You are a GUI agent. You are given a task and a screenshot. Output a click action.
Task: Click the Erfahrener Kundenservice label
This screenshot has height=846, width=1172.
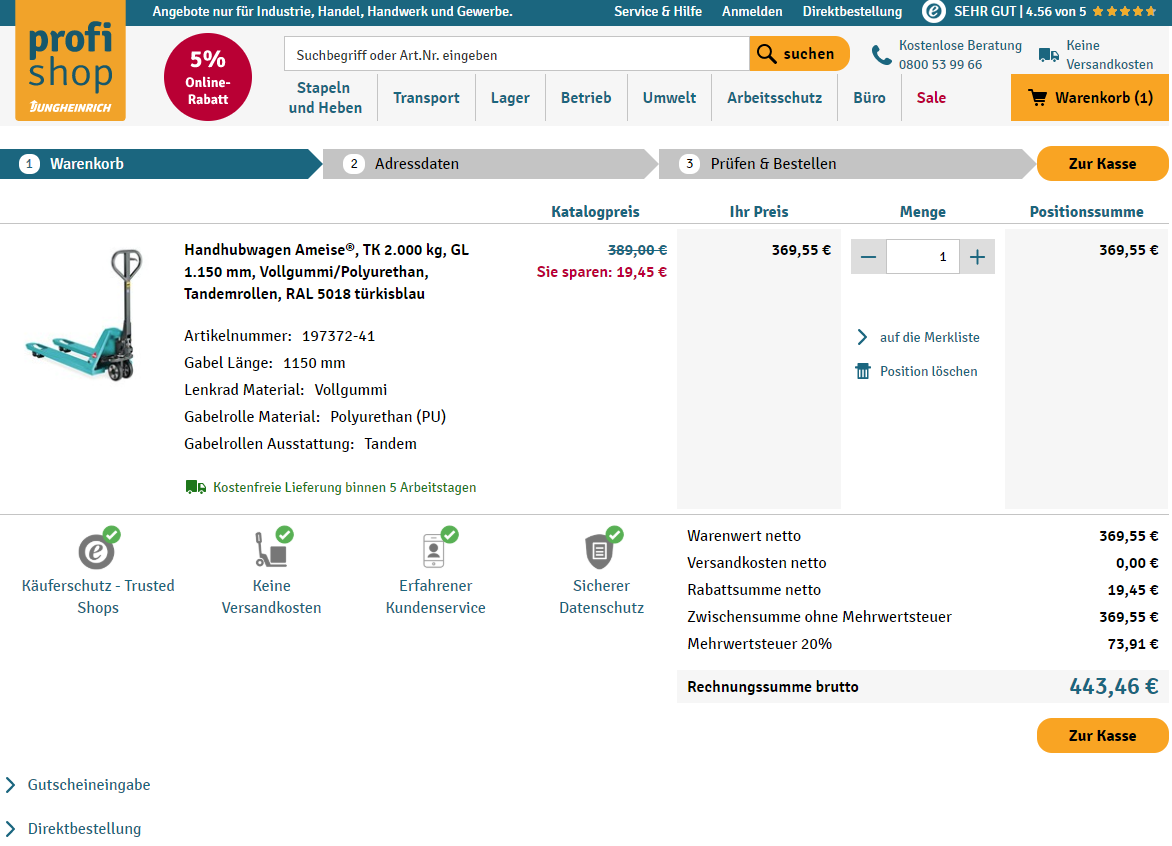pyautogui.click(x=436, y=596)
